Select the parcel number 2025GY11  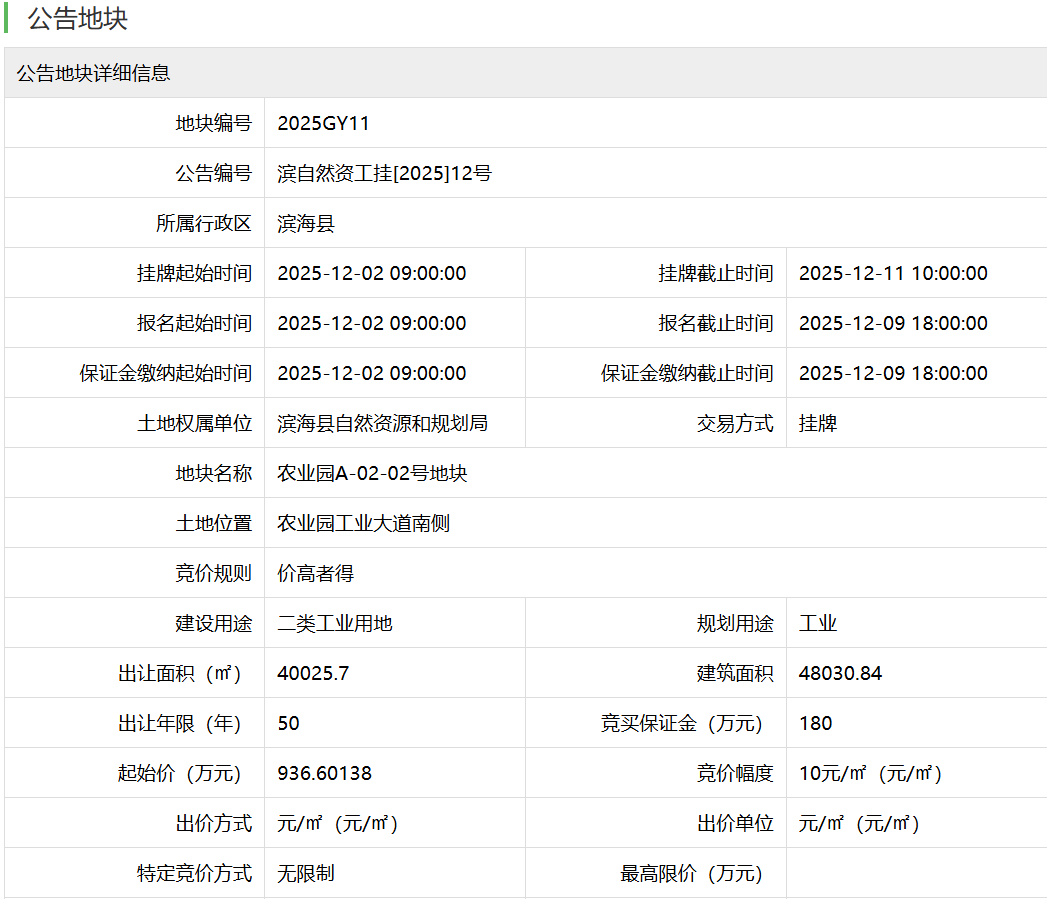point(323,123)
